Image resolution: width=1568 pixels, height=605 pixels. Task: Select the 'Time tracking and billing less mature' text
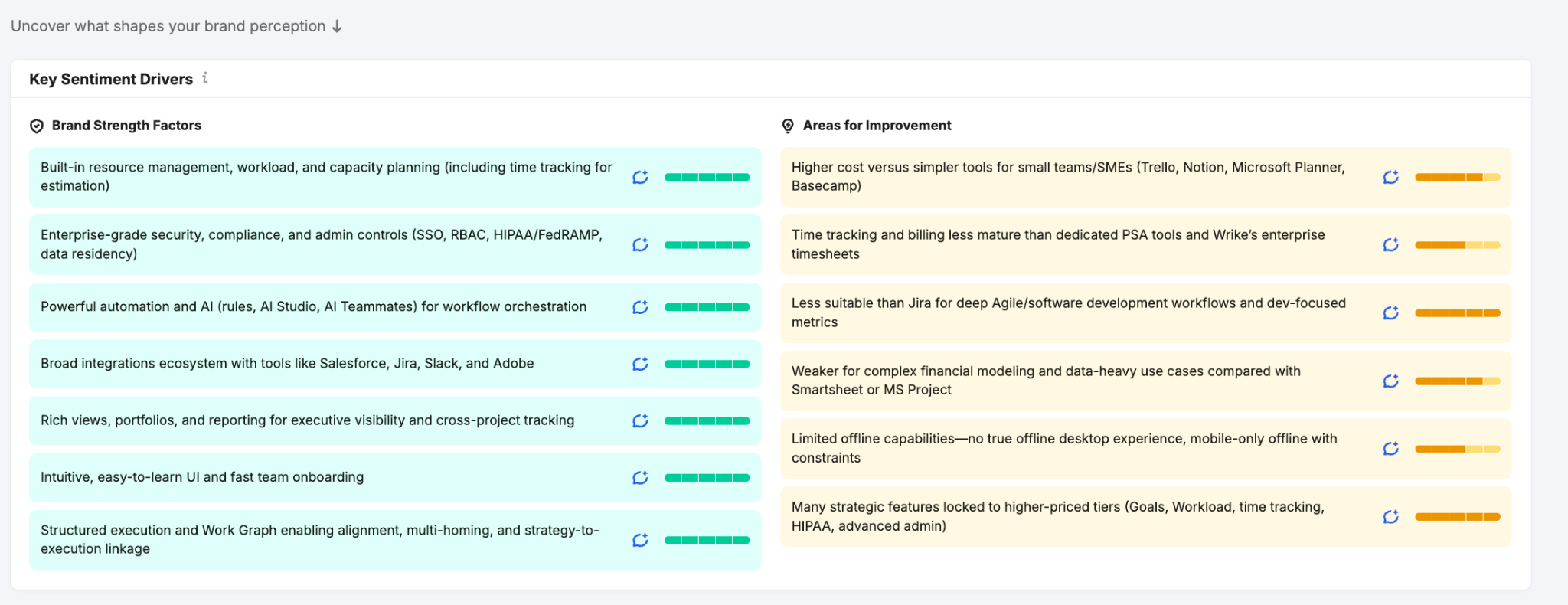coord(1058,244)
